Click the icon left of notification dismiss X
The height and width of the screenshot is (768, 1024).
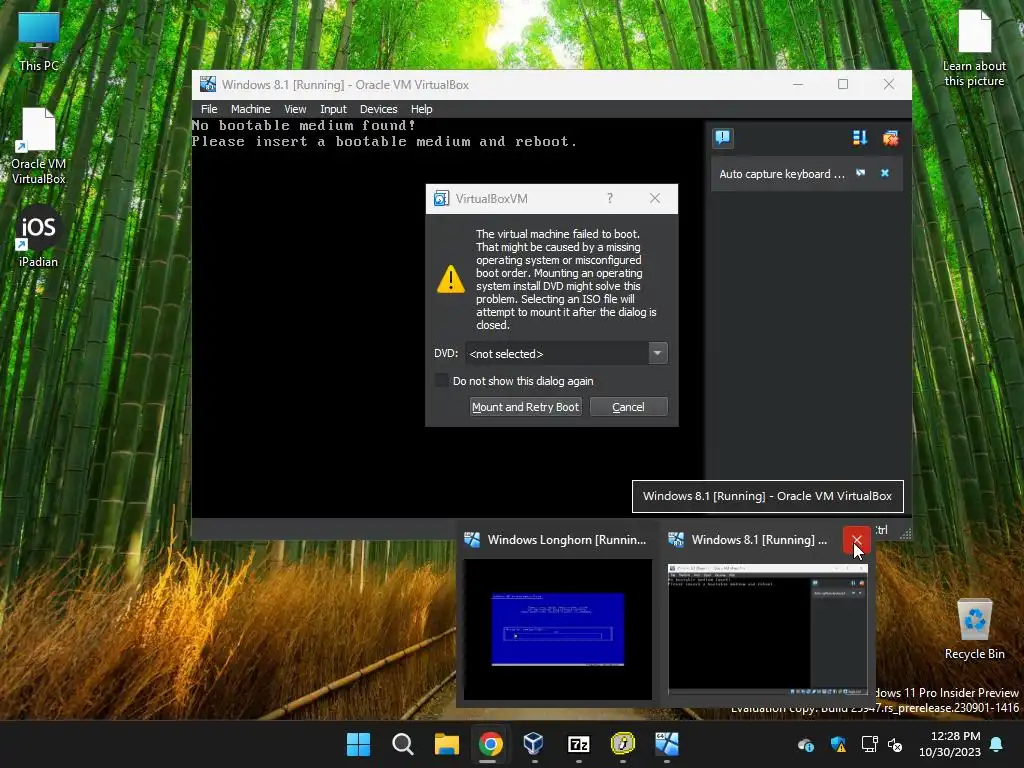pyautogui.click(x=861, y=173)
